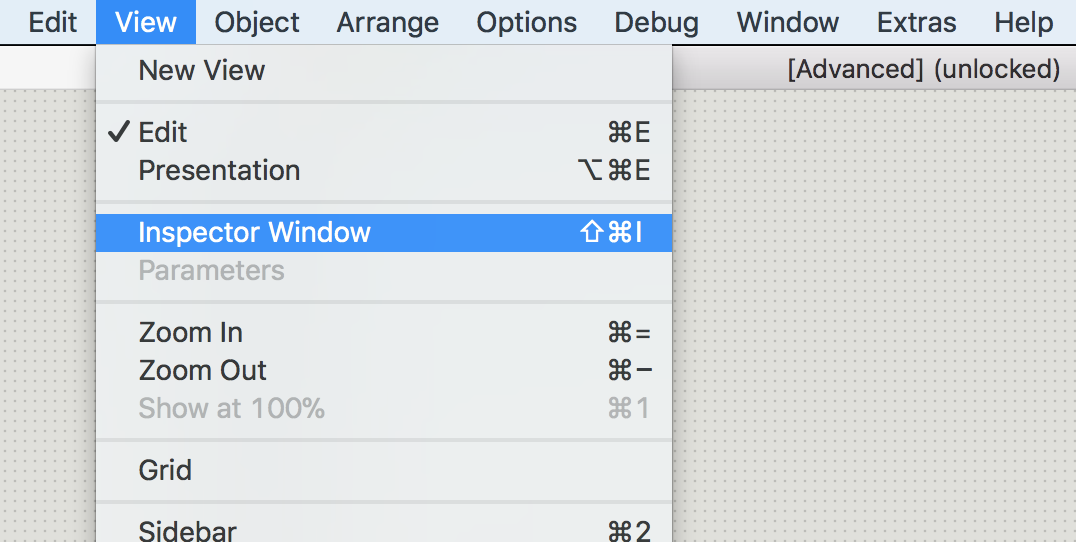Open the Debug menu
Viewport: 1076px width, 542px height.
point(656,22)
